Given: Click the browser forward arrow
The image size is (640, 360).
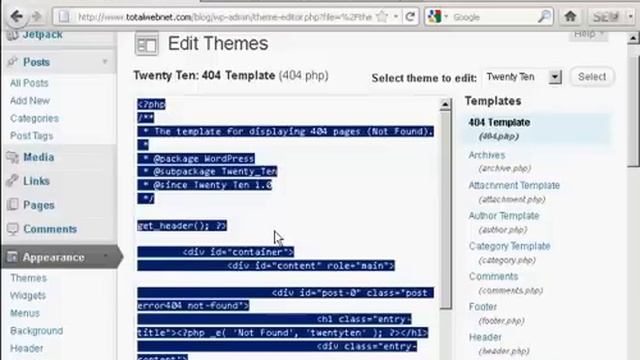Looking at the screenshot, I should pyautogui.click(x=36, y=17).
